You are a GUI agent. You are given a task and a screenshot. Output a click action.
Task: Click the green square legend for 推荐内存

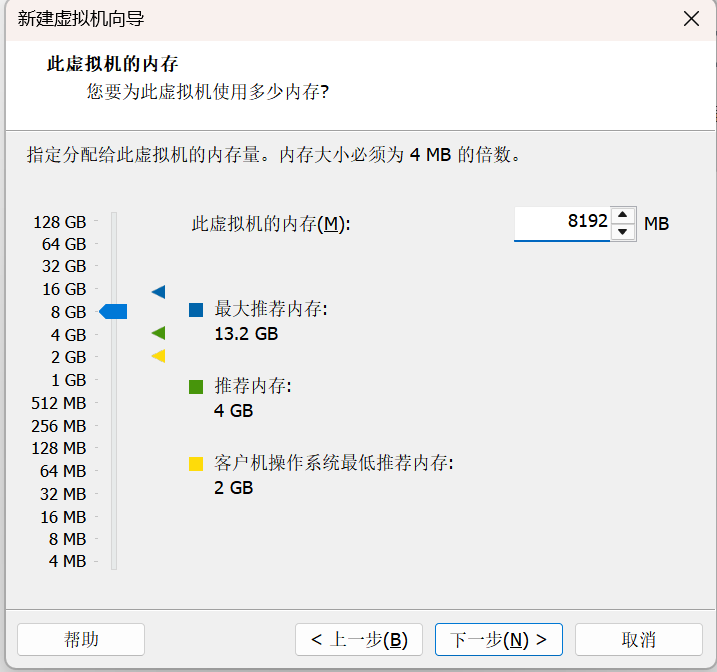(x=196, y=387)
